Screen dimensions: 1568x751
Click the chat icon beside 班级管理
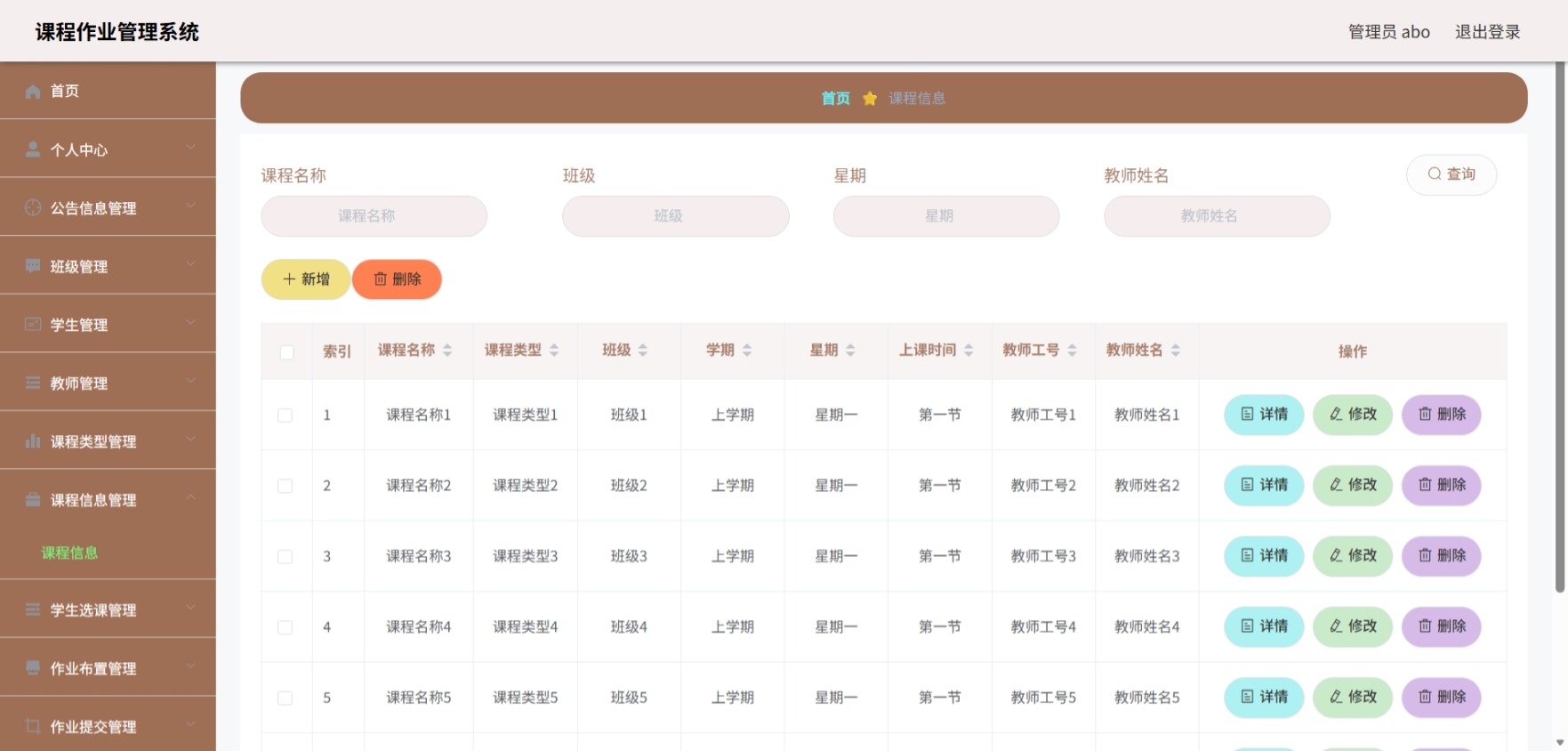point(33,266)
